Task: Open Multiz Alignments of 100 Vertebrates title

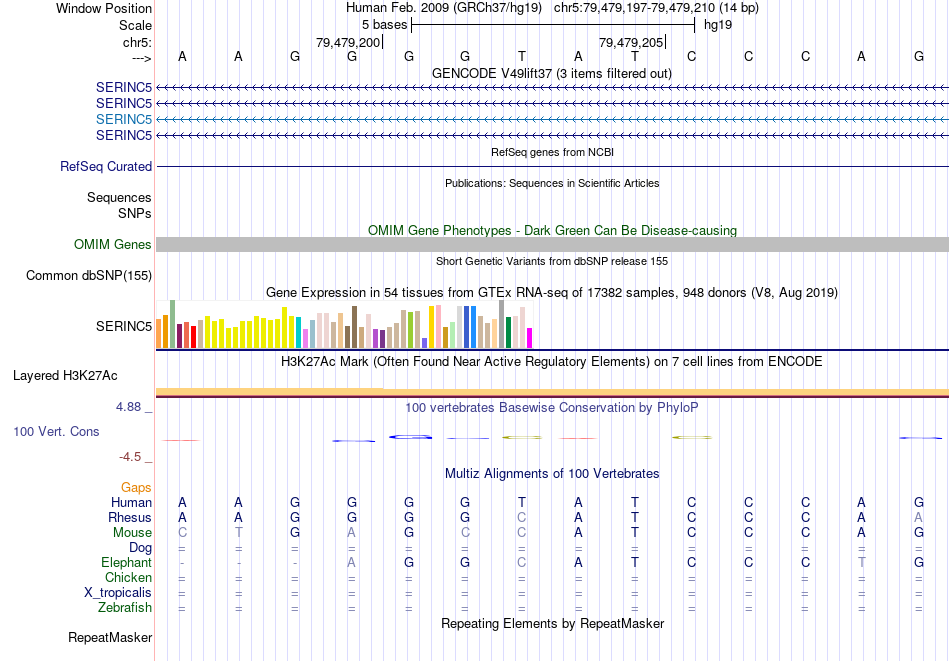Action: click(552, 474)
